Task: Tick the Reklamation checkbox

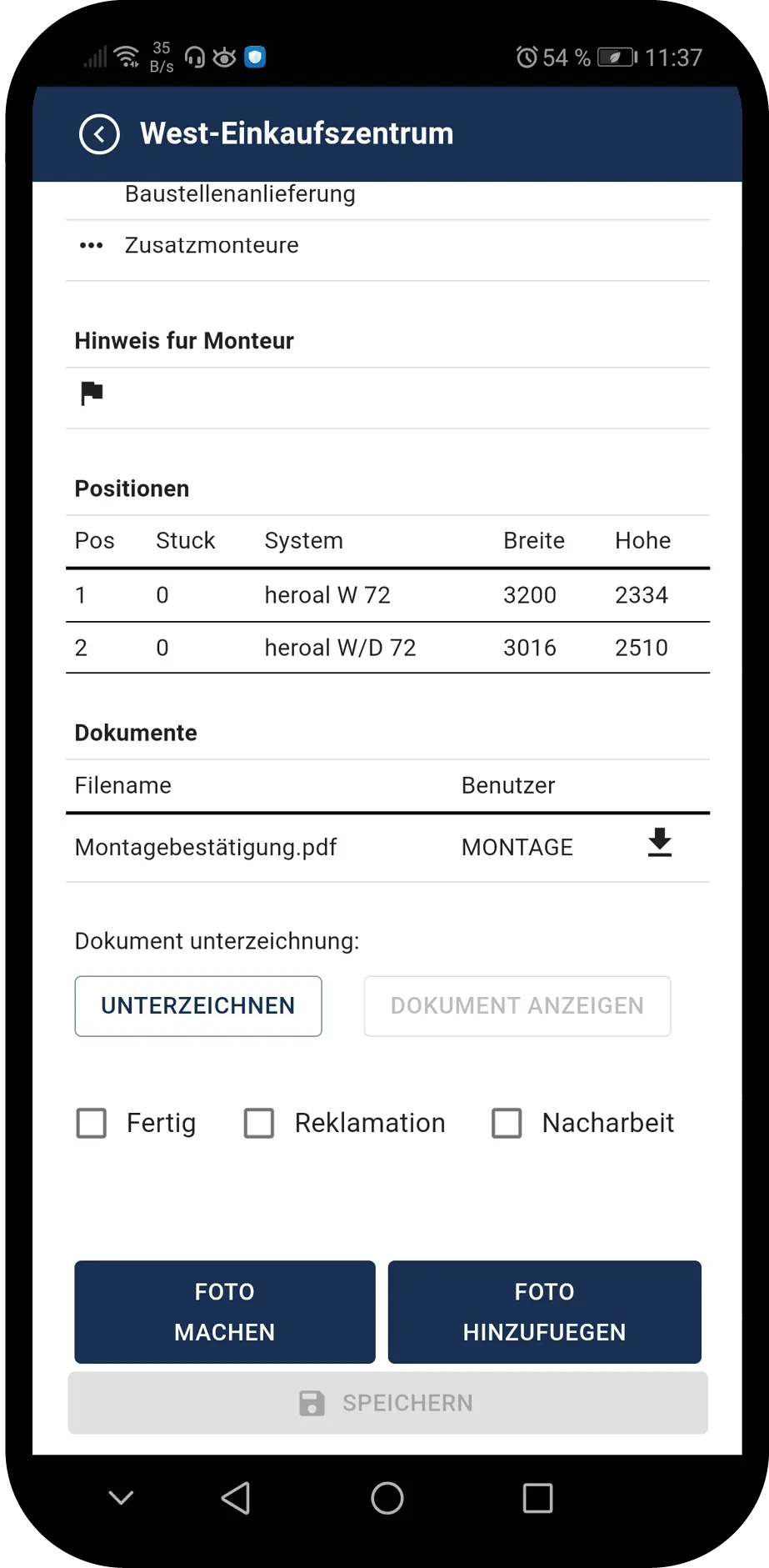Action: pyautogui.click(x=259, y=1123)
